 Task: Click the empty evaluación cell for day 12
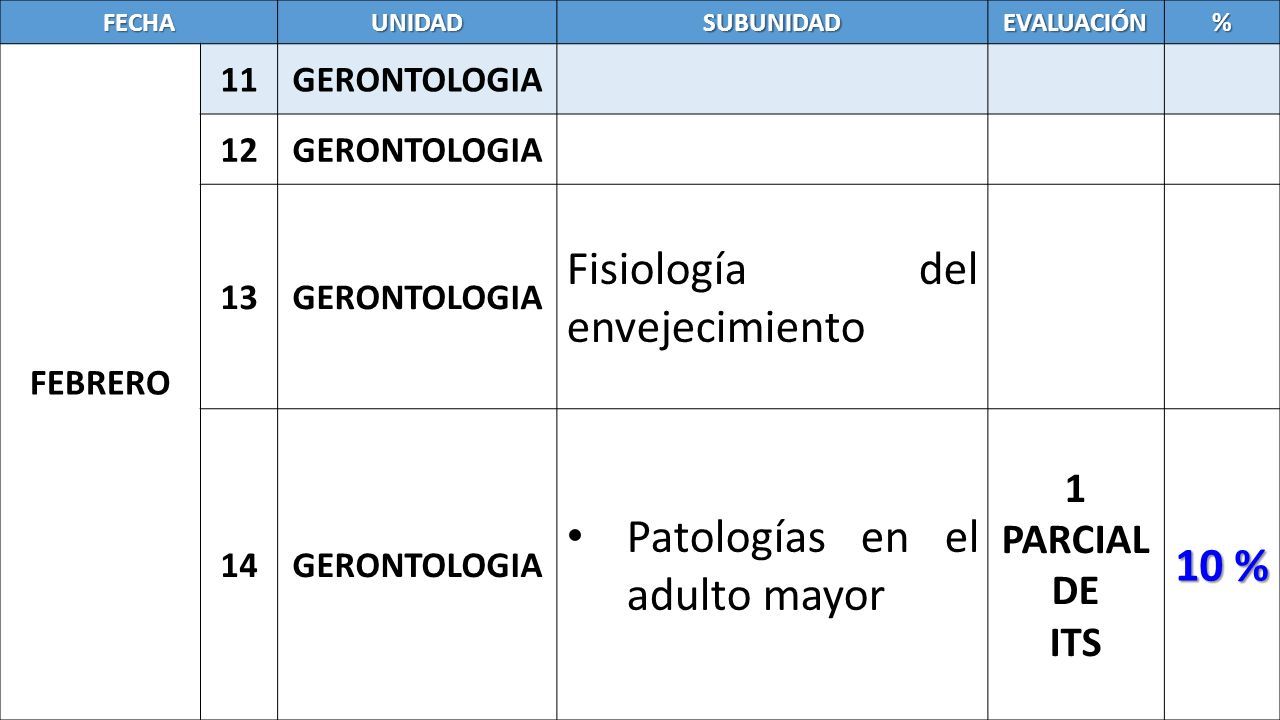click(x=1076, y=149)
